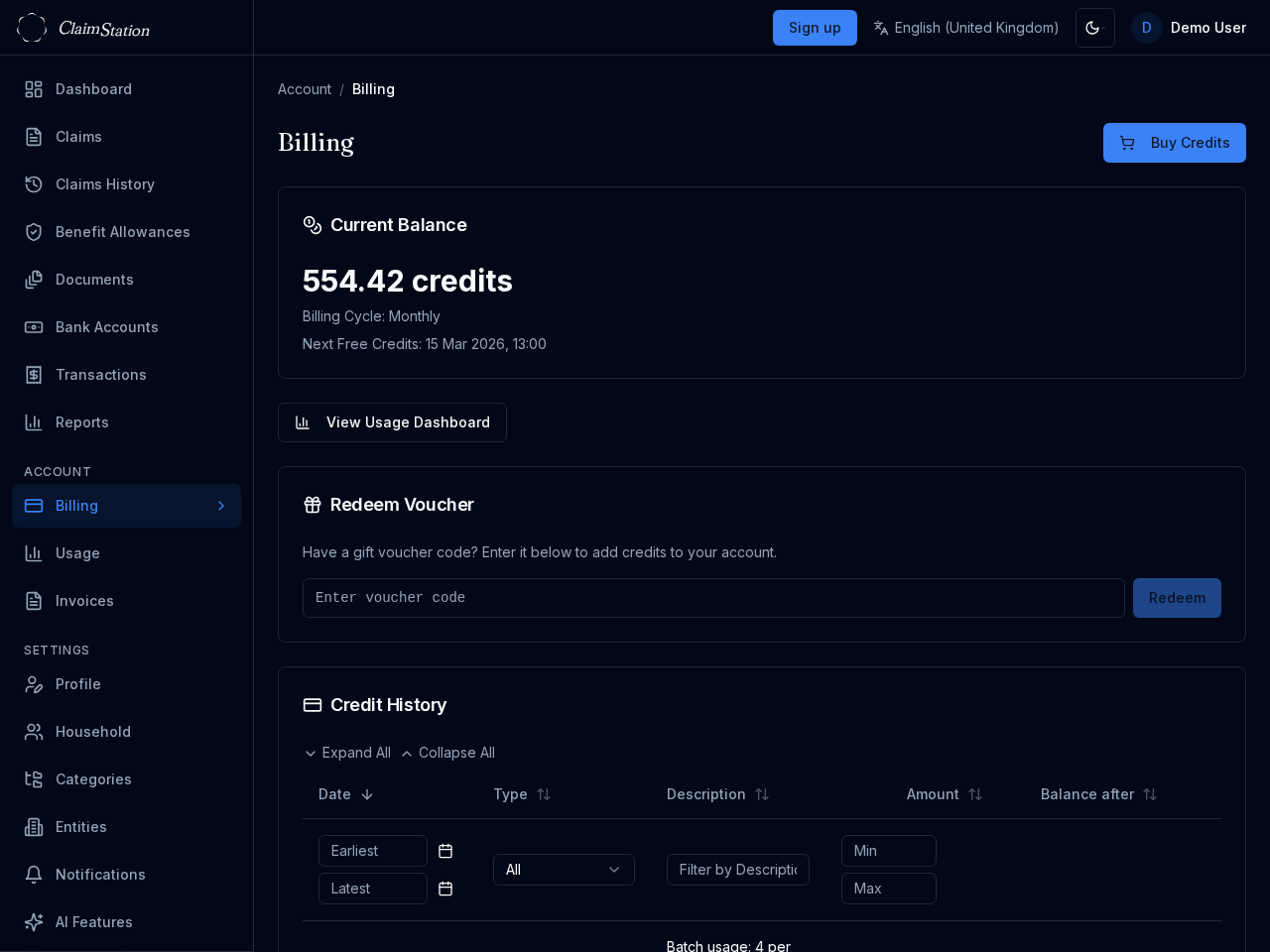1270x952 pixels.
Task: Click the Filter by Description field
Action: click(738, 870)
